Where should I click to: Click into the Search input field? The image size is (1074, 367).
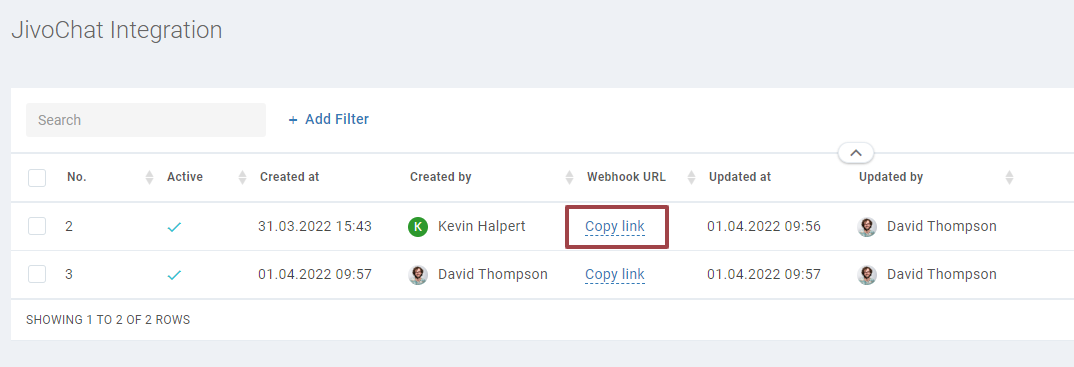[x=146, y=120]
